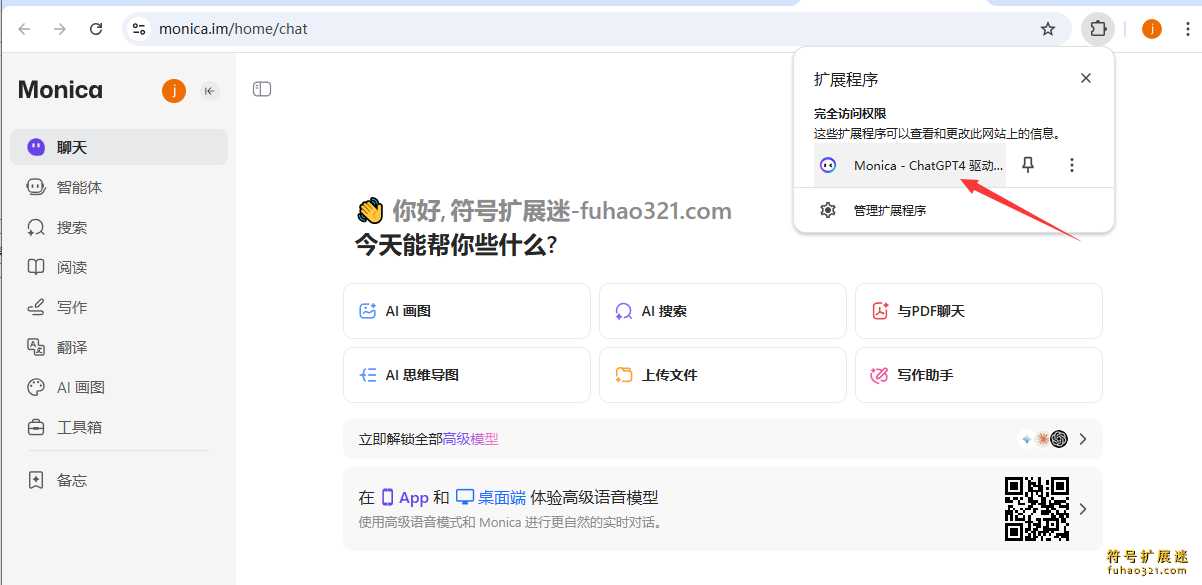Viewport: 1202px width, 585px height.
Task: Click the 上传文件 card
Action: [x=723, y=375]
